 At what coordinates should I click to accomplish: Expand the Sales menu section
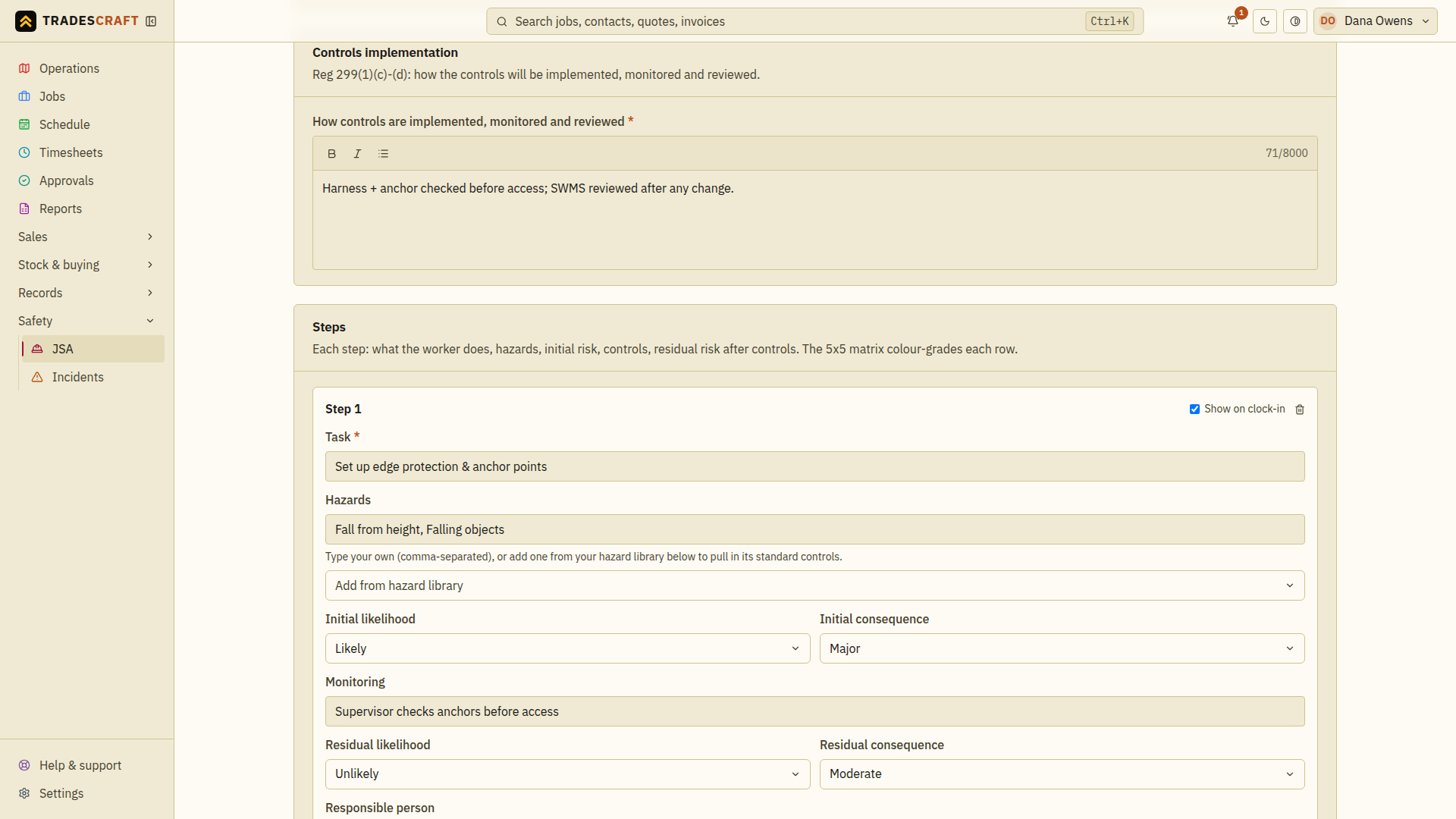[x=86, y=237]
